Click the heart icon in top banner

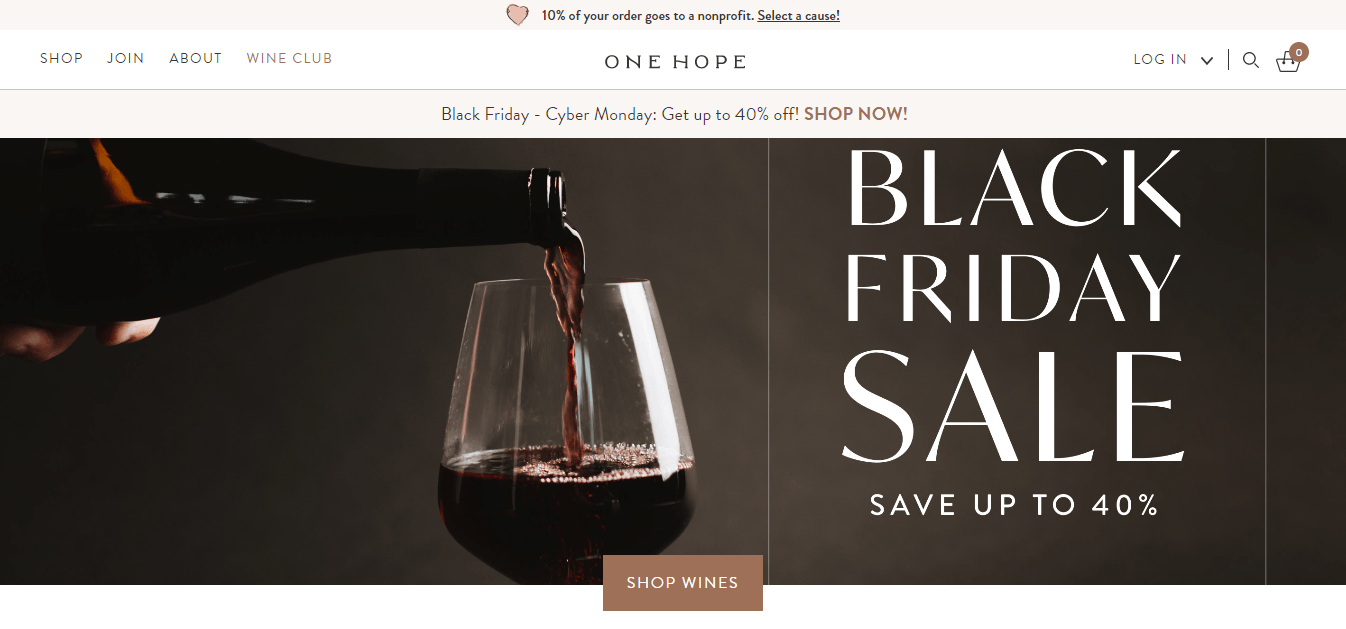pos(517,15)
